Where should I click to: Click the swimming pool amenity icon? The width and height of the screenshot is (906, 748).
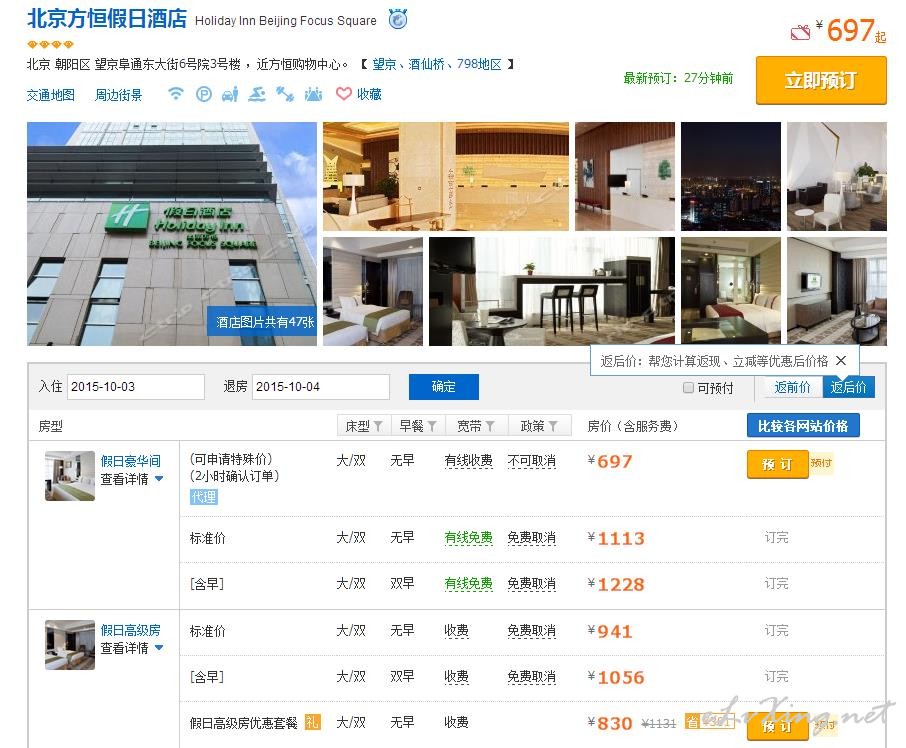coord(257,94)
